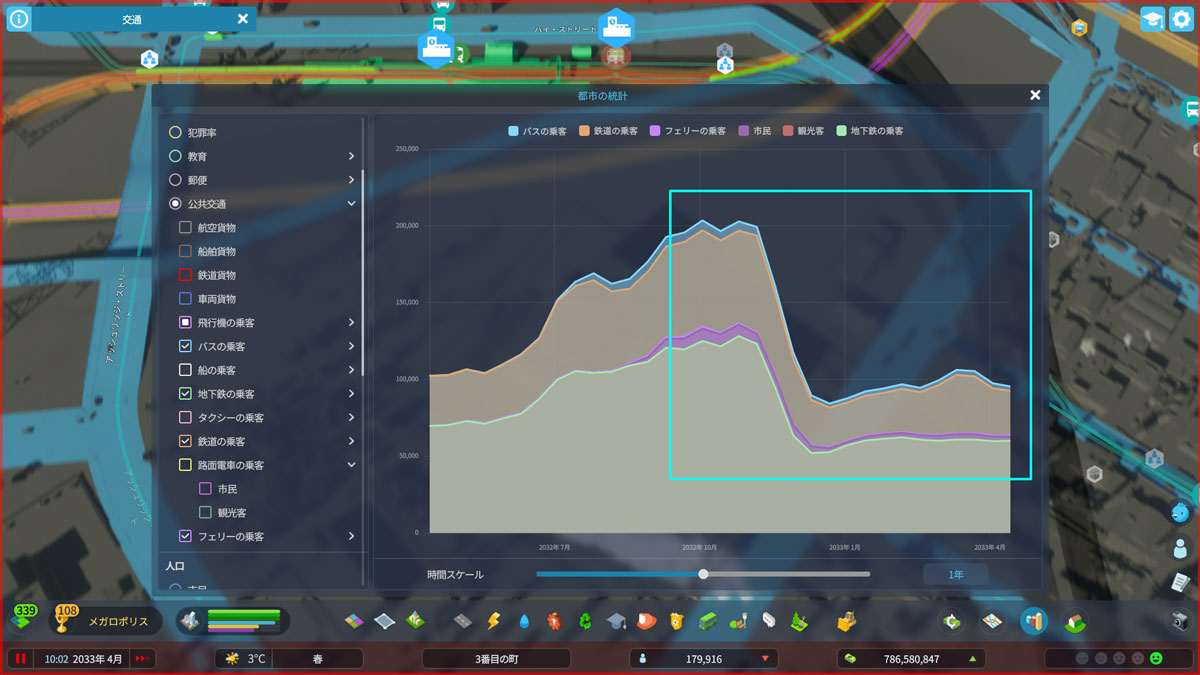This screenshot has height=675, width=1200.
Task: Select the Roads build tool
Action: click(x=462, y=621)
